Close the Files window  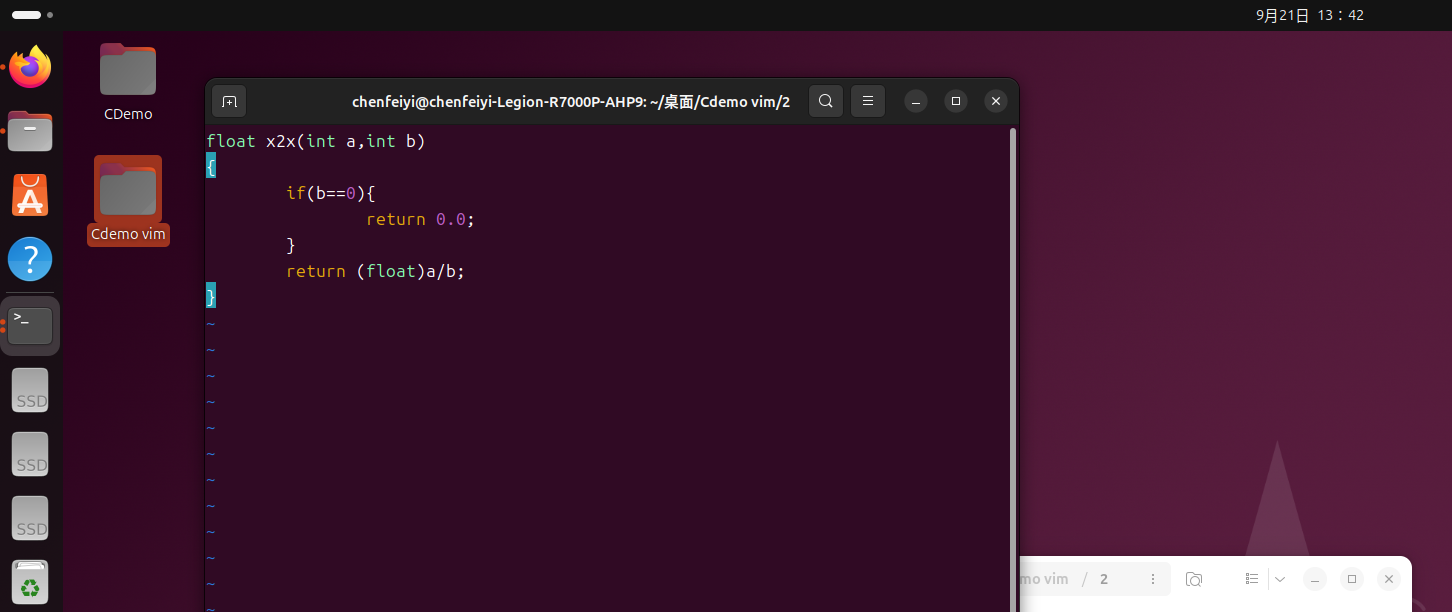click(x=1388, y=579)
